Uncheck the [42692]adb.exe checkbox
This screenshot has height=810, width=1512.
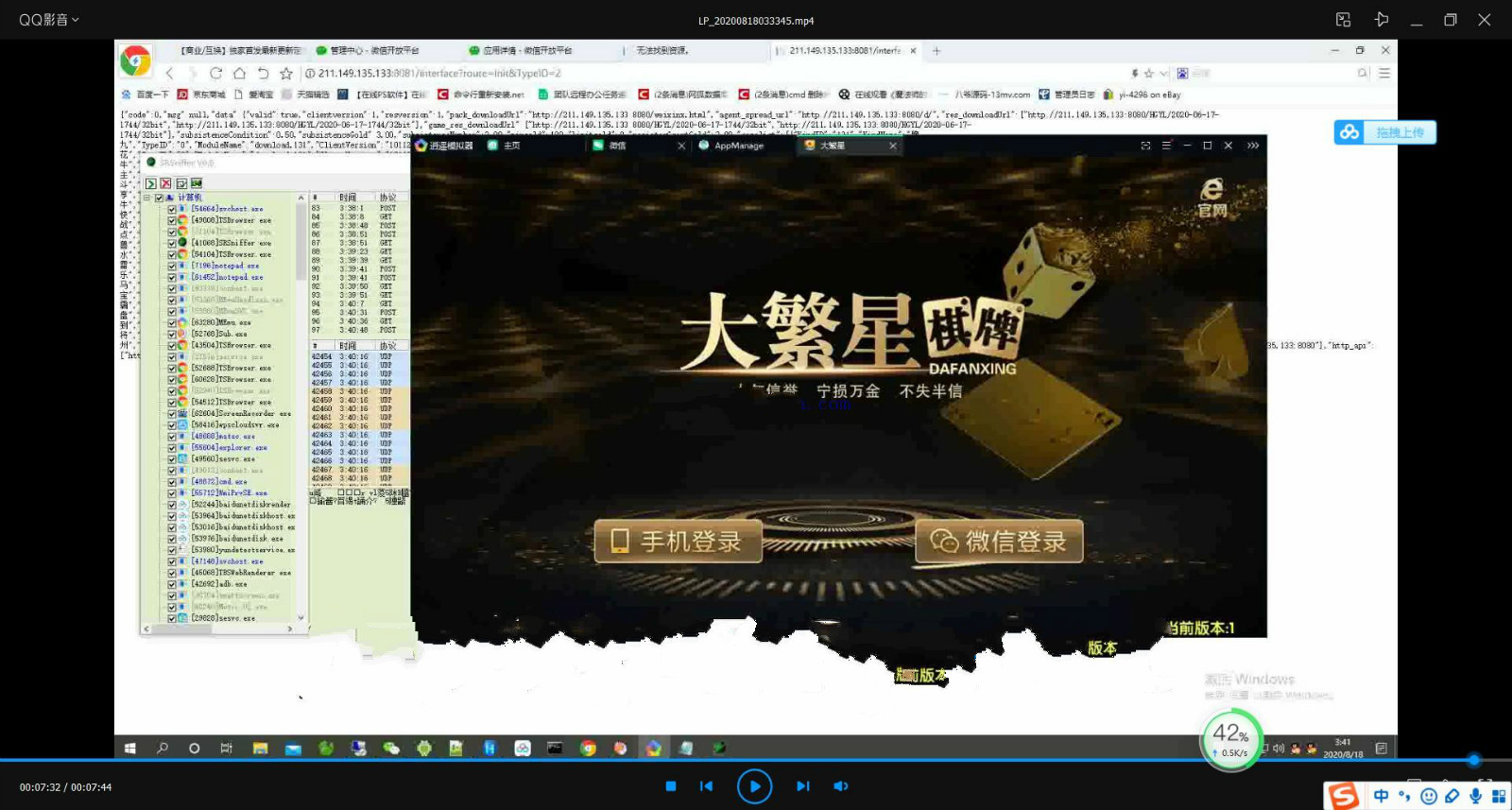(171, 583)
